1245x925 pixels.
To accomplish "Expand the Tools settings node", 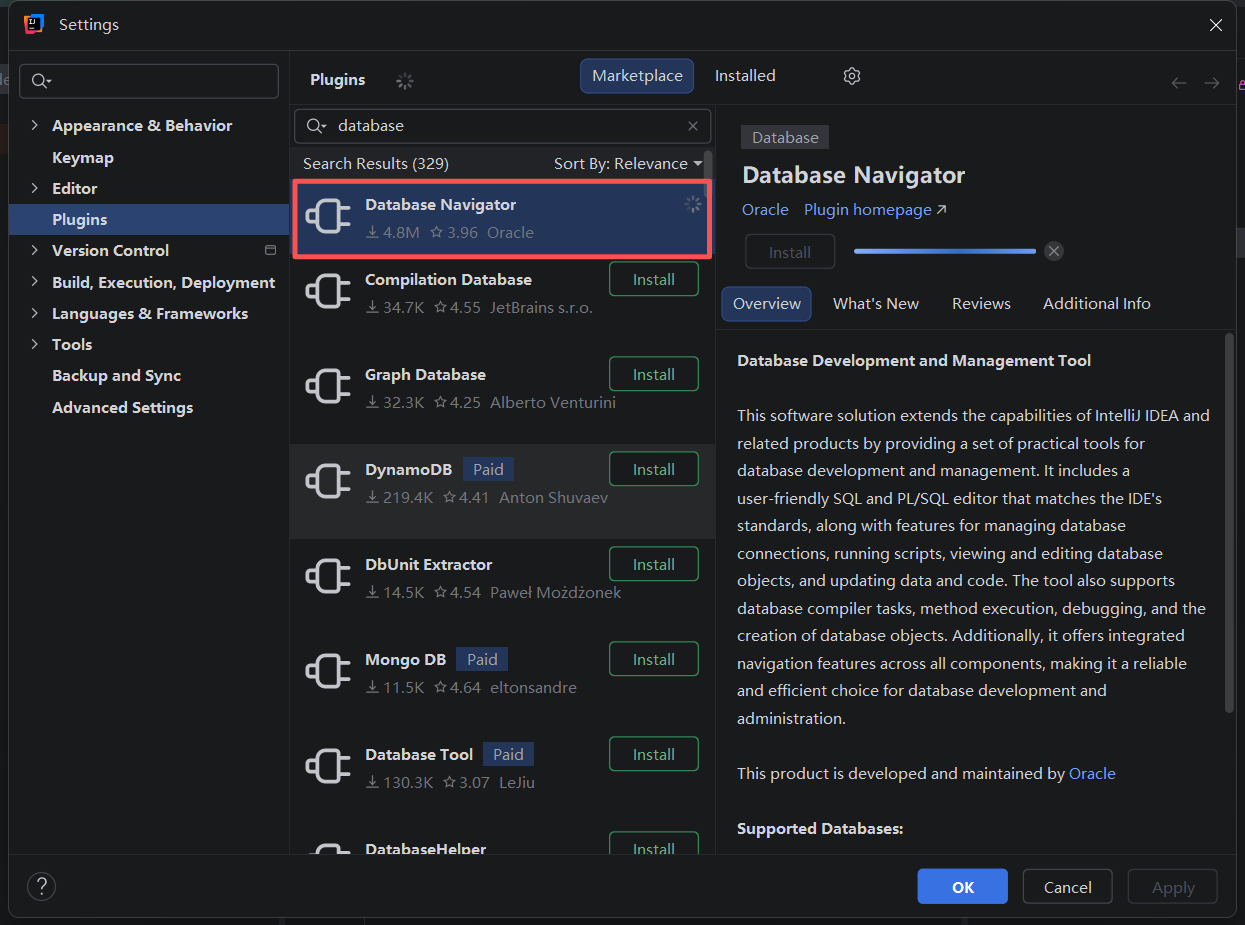I will click(35, 344).
